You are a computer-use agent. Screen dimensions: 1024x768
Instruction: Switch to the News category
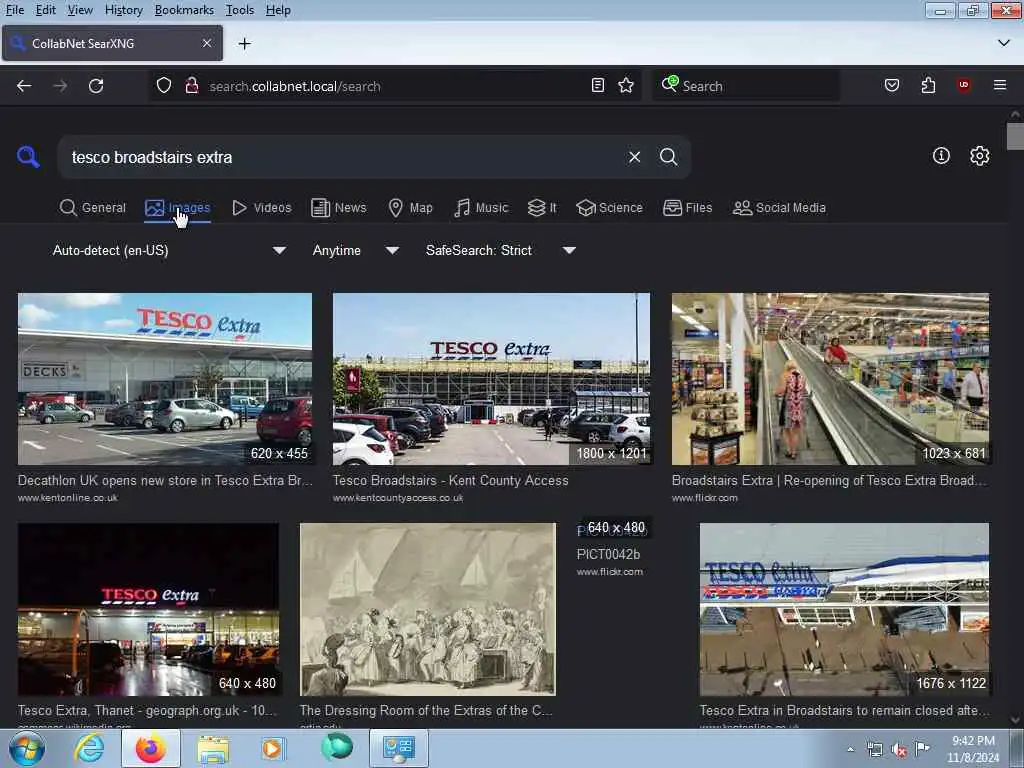click(x=339, y=208)
